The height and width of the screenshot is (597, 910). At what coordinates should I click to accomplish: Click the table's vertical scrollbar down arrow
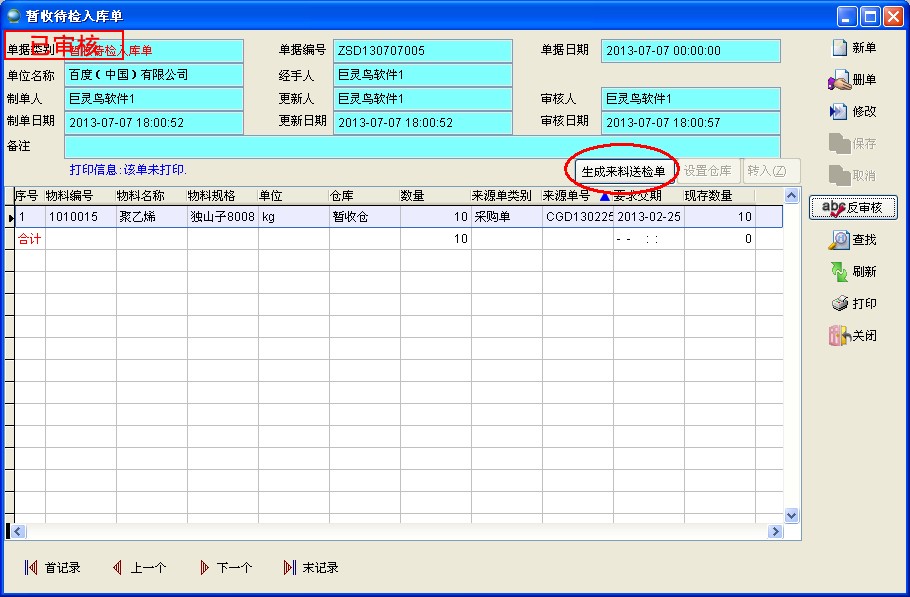tap(792, 516)
